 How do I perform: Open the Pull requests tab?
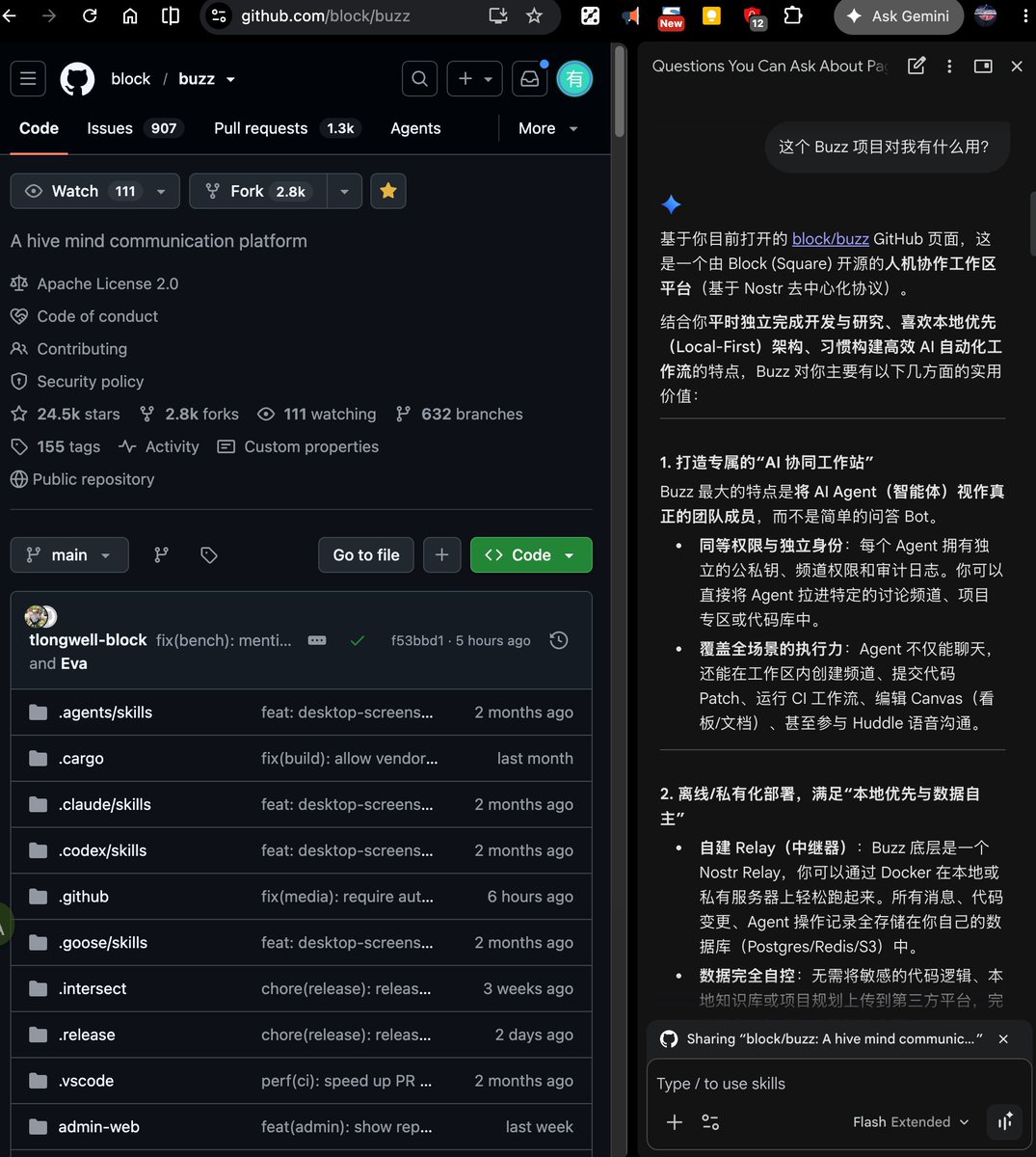[x=286, y=128]
